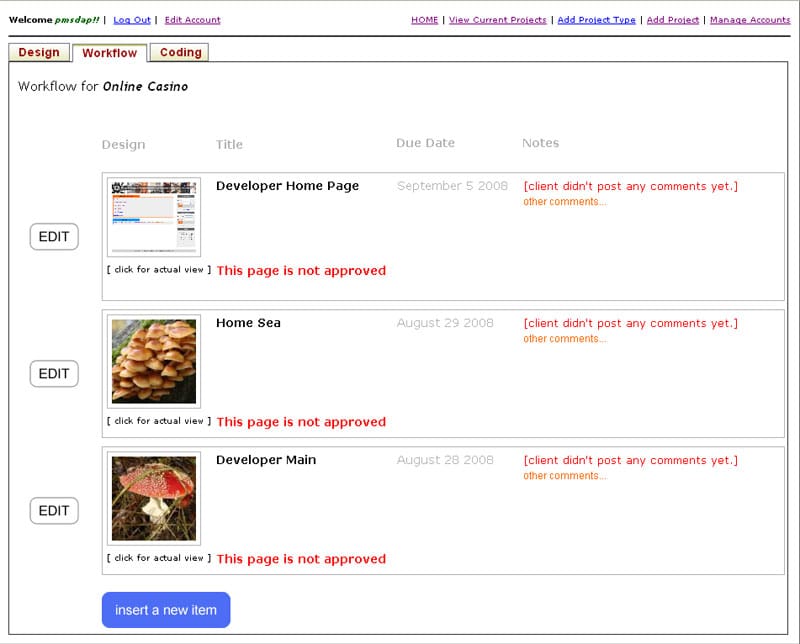800x644 pixels.
Task: Click EDIT for Developer Main item
Action: (54, 510)
